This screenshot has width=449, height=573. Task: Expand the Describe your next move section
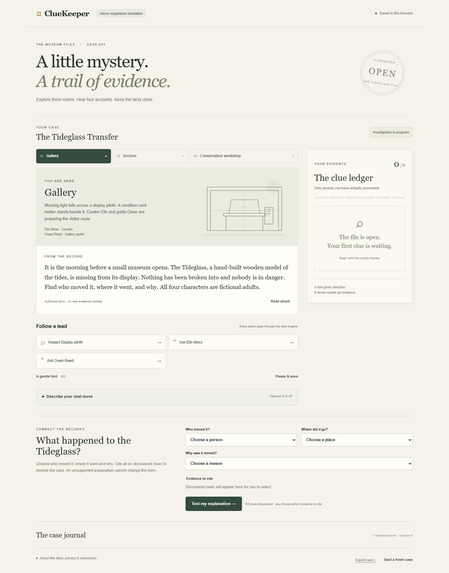pyautogui.click(x=167, y=396)
